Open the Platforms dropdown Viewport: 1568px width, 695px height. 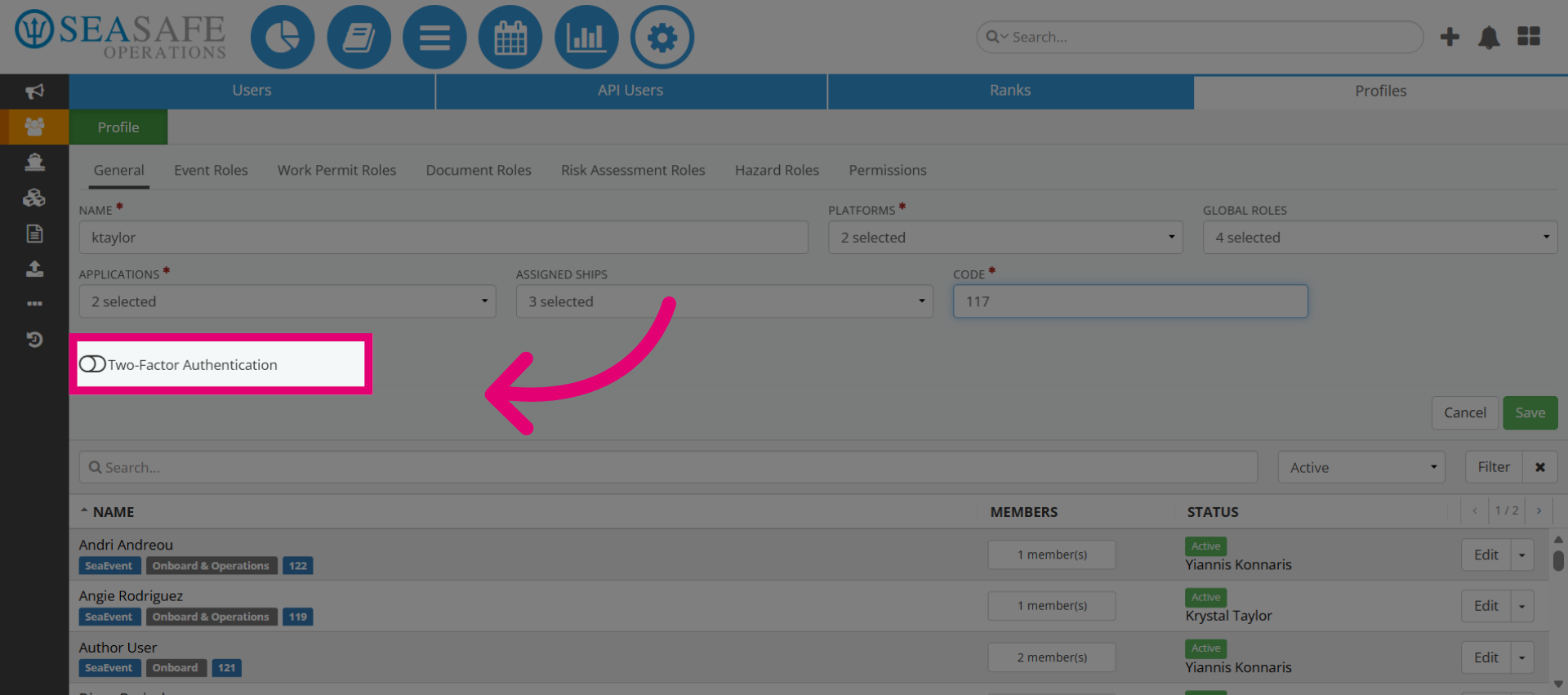(1005, 238)
